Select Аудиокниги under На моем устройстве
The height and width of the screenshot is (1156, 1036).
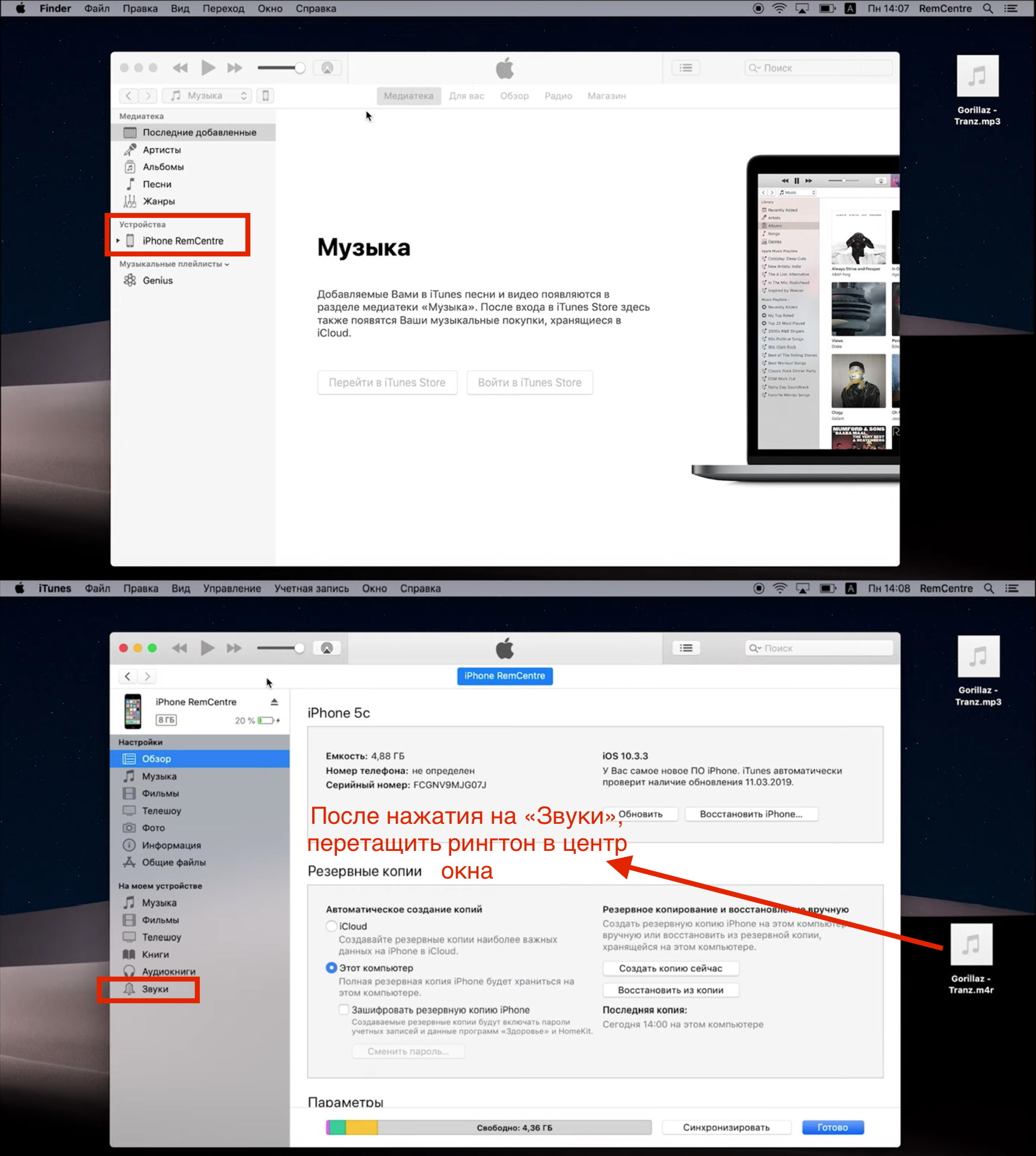click(200, 971)
